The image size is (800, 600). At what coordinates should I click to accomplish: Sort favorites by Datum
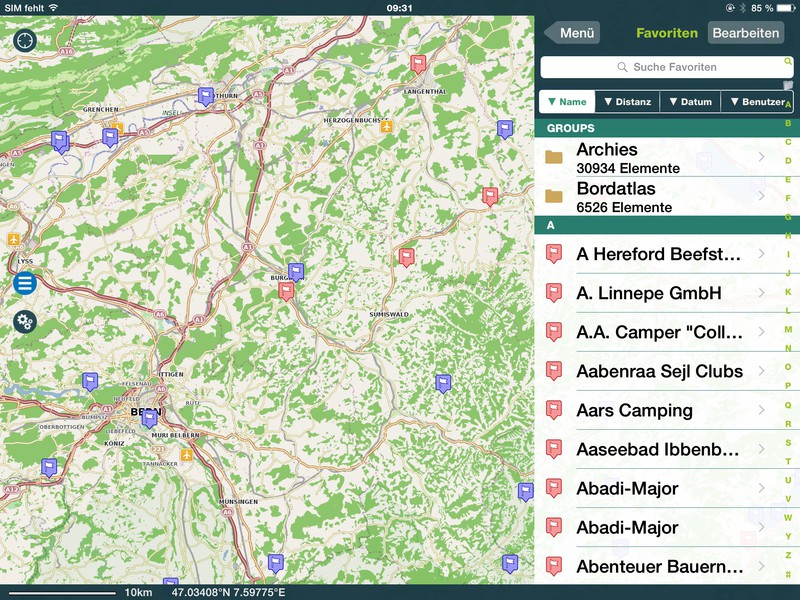(x=690, y=102)
